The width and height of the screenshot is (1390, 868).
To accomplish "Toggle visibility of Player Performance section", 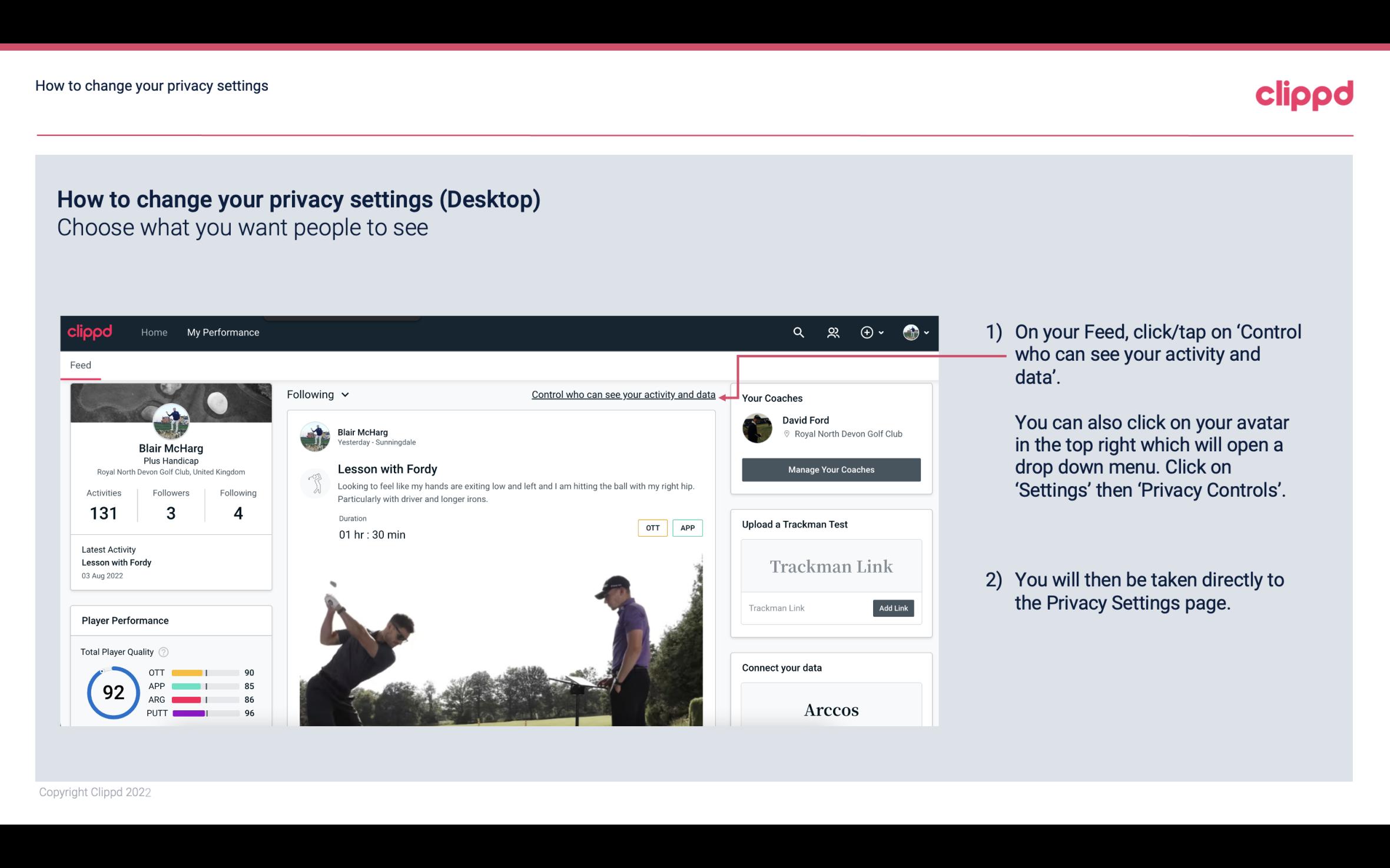I will click(125, 620).
